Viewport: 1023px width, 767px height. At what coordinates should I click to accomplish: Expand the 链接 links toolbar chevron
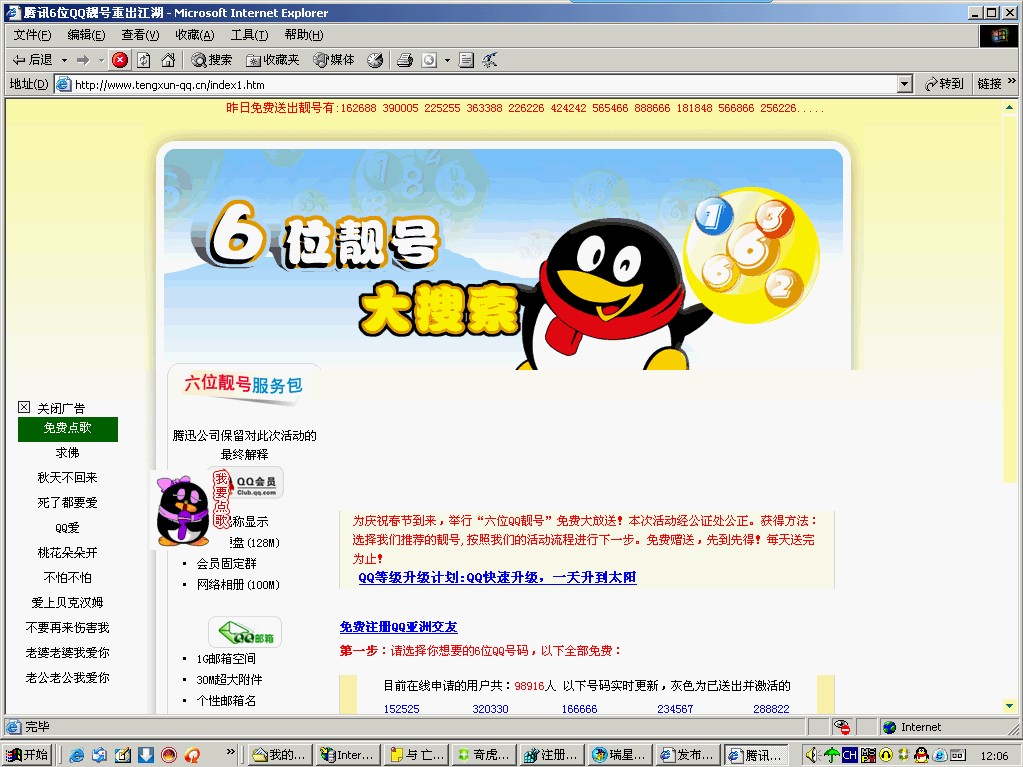coord(1012,81)
